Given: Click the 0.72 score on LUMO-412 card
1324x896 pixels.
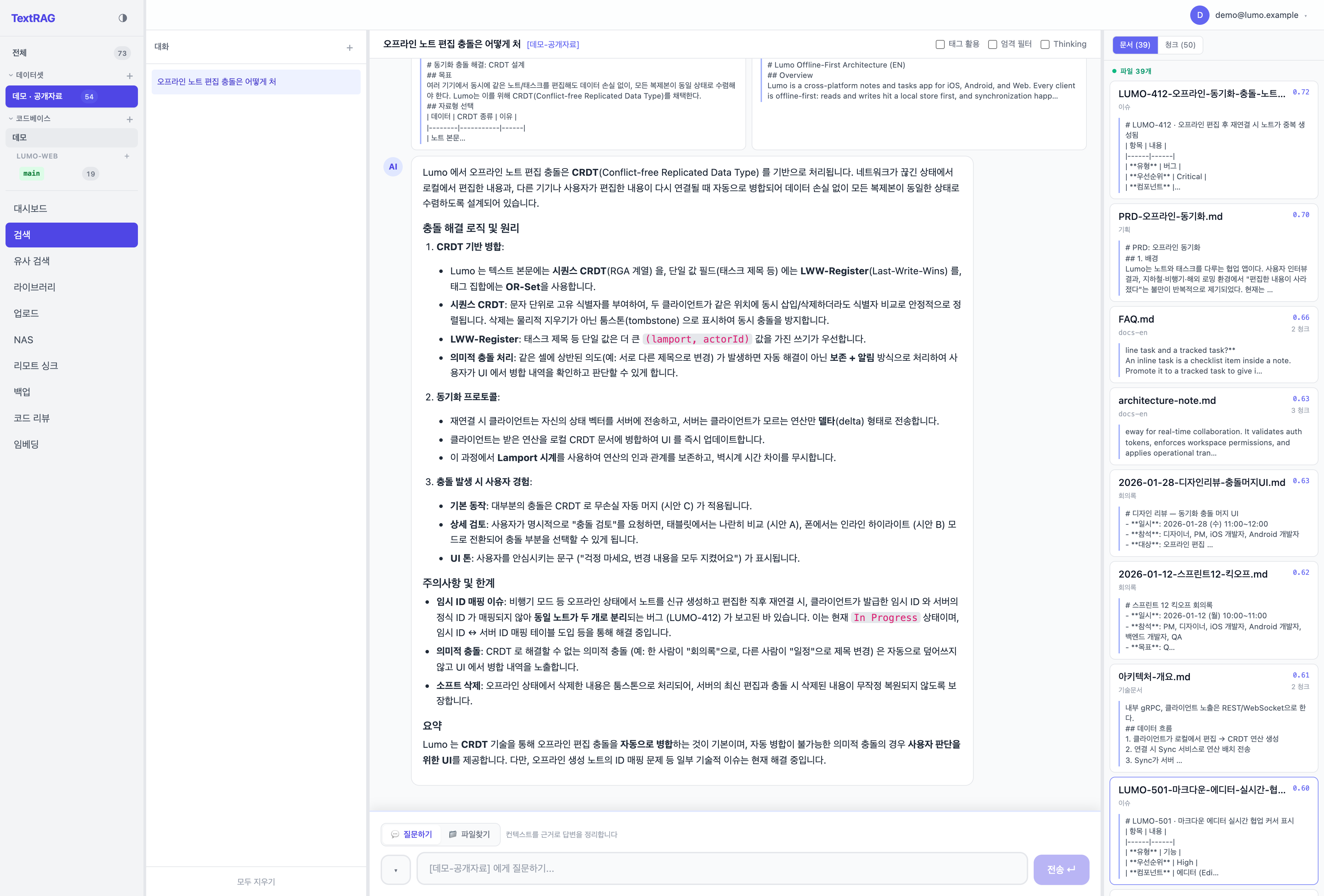Looking at the screenshot, I should point(1301,92).
